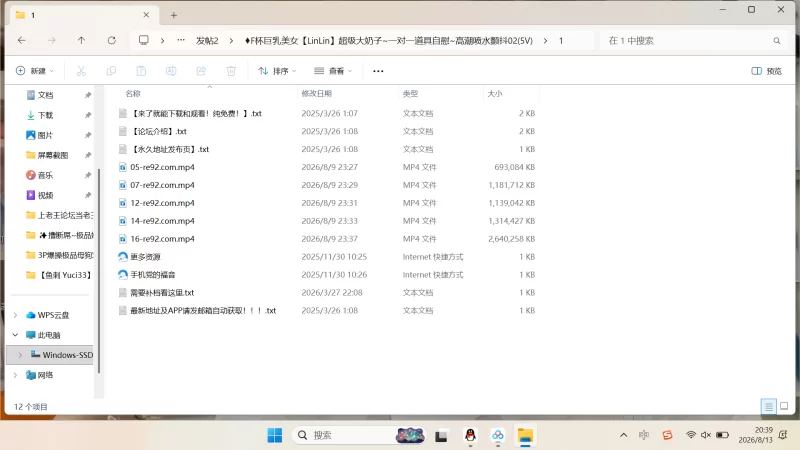Click the Rename toolbar icon
The width and height of the screenshot is (800, 450).
(171, 71)
